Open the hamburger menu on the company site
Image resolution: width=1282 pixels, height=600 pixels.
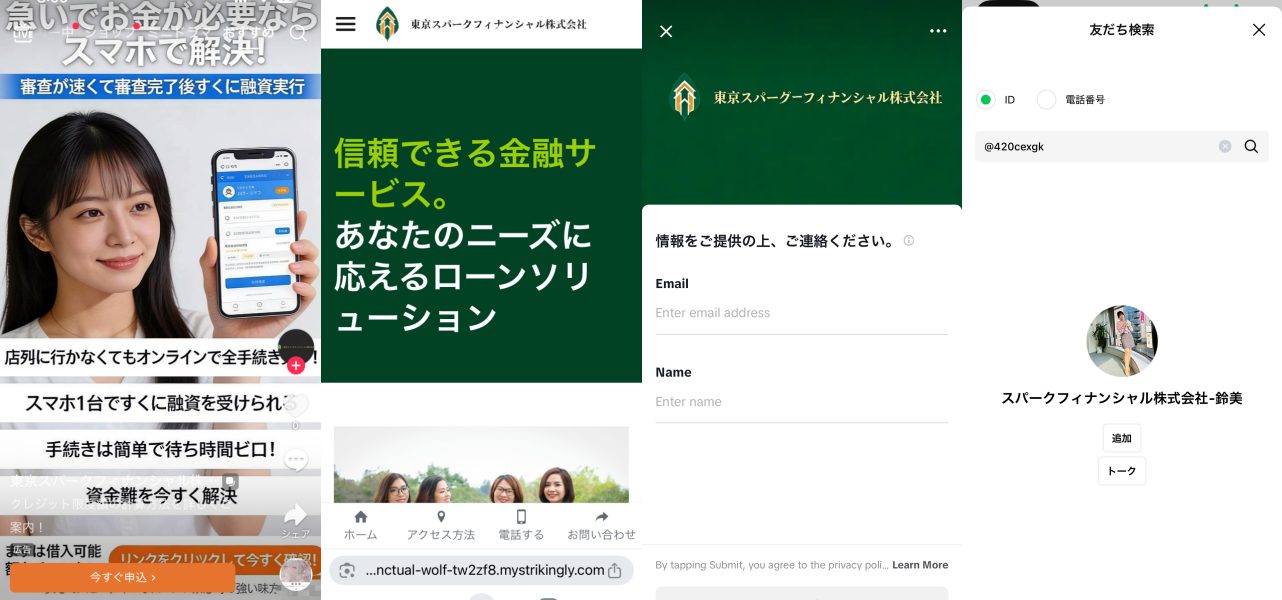click(345, 25)
